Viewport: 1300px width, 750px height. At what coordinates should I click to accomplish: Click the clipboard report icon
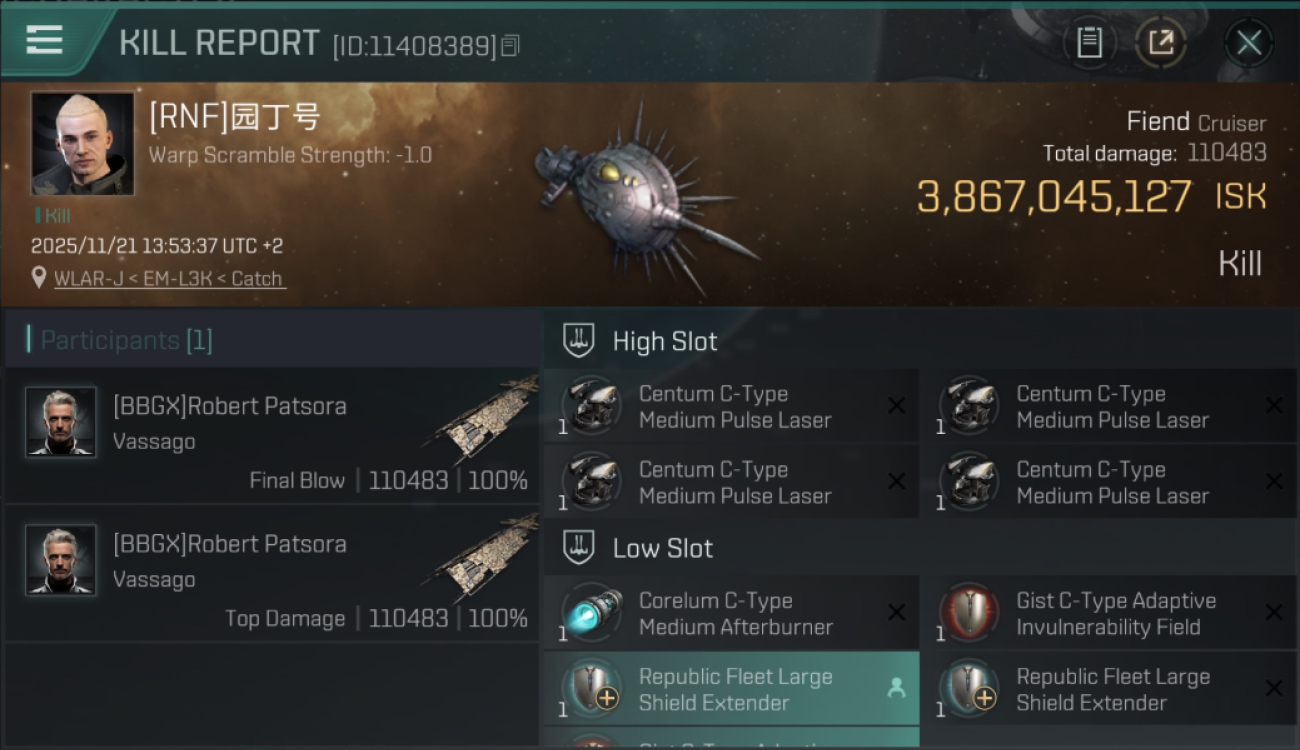(x=1089, y=42)
